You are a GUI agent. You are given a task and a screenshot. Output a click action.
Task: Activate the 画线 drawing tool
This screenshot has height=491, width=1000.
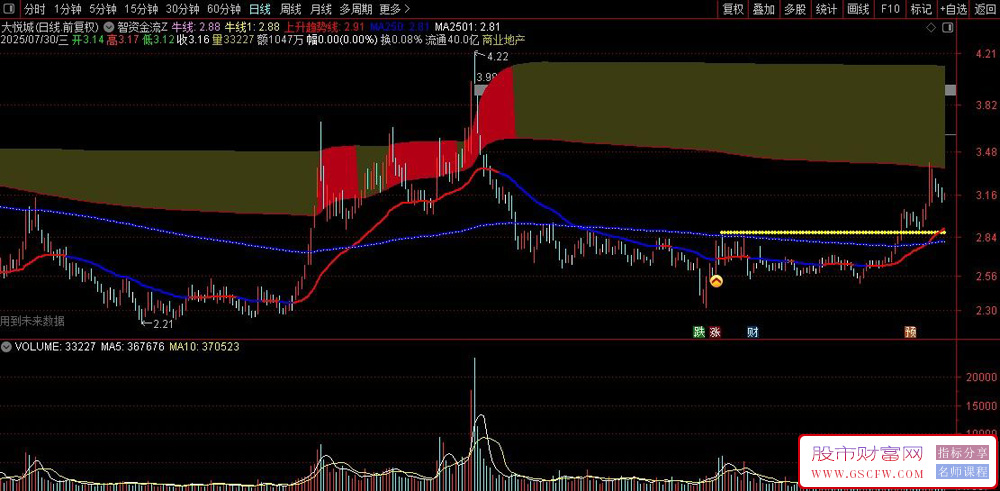pos(858,9)
